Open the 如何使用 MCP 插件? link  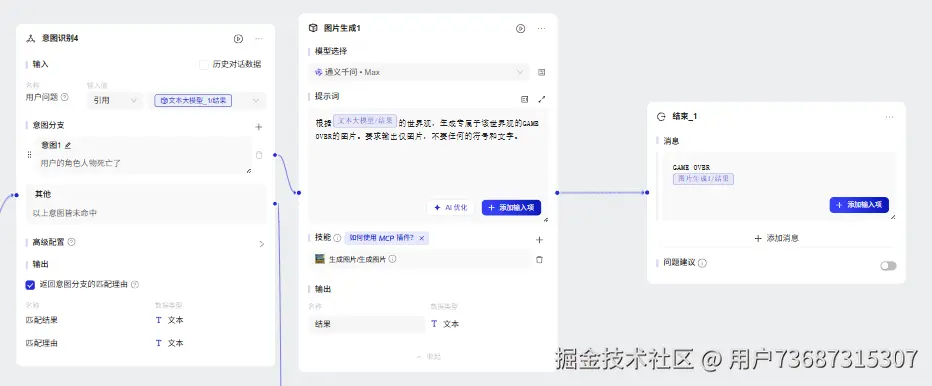click(382, 238)
